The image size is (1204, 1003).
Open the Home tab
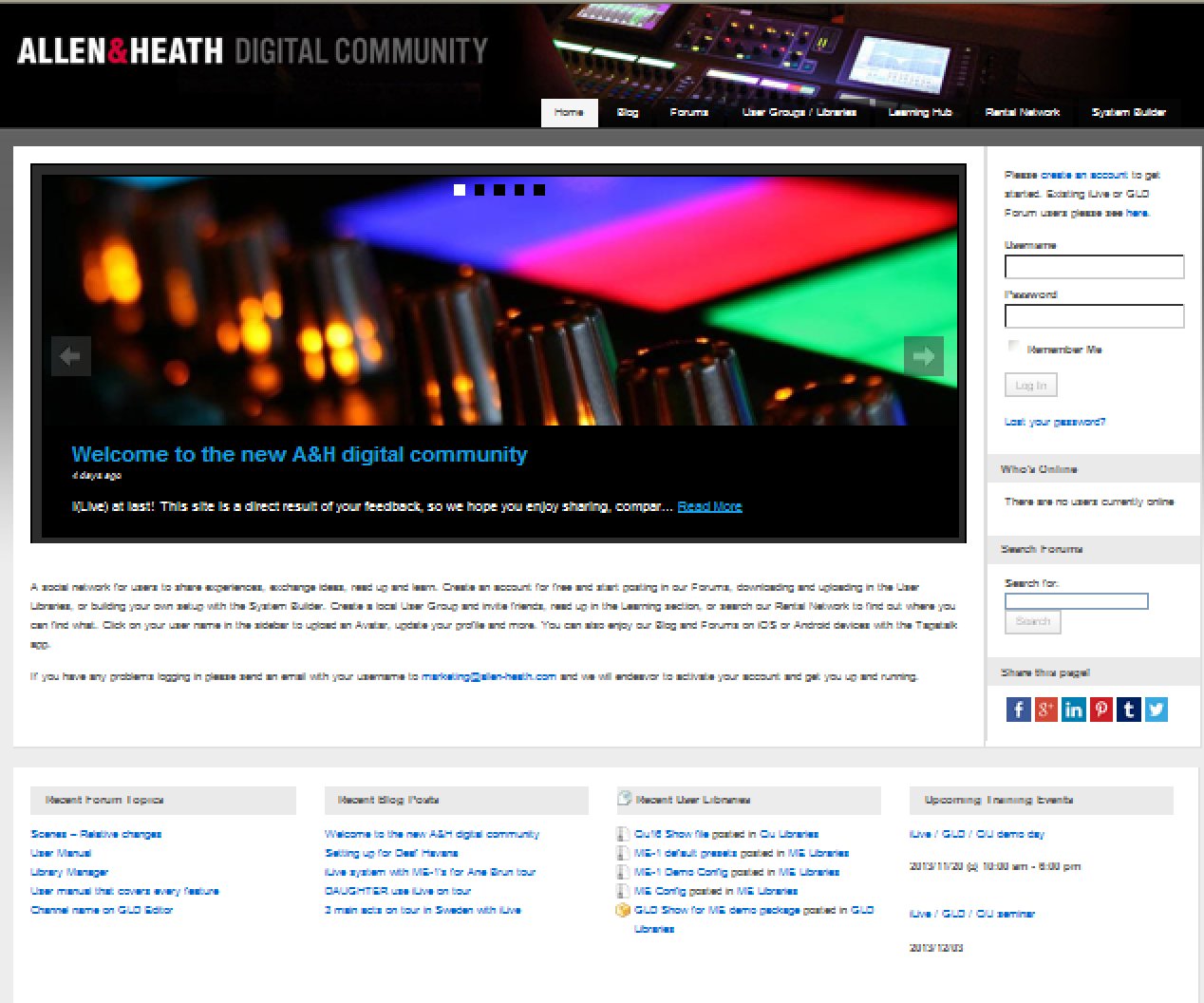(x=569, y=112)
